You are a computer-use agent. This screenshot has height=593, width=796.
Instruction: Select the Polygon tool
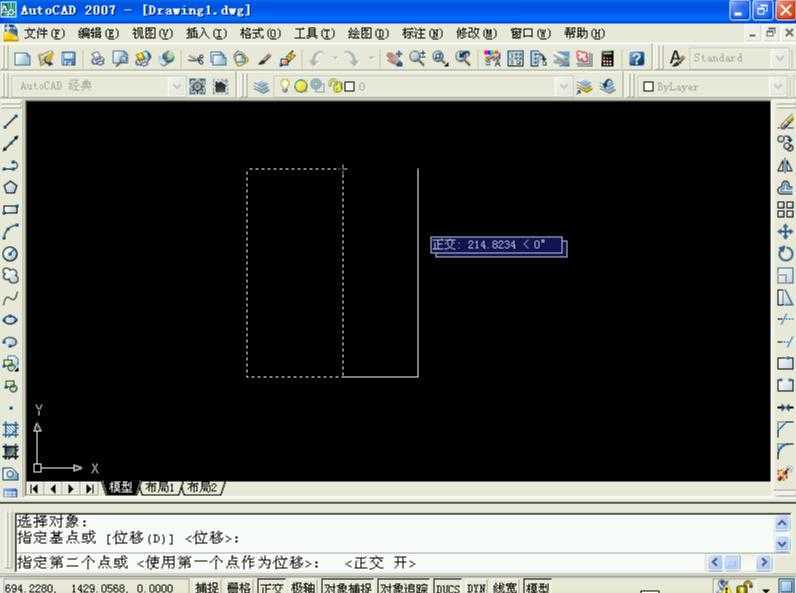pos(11,187)
